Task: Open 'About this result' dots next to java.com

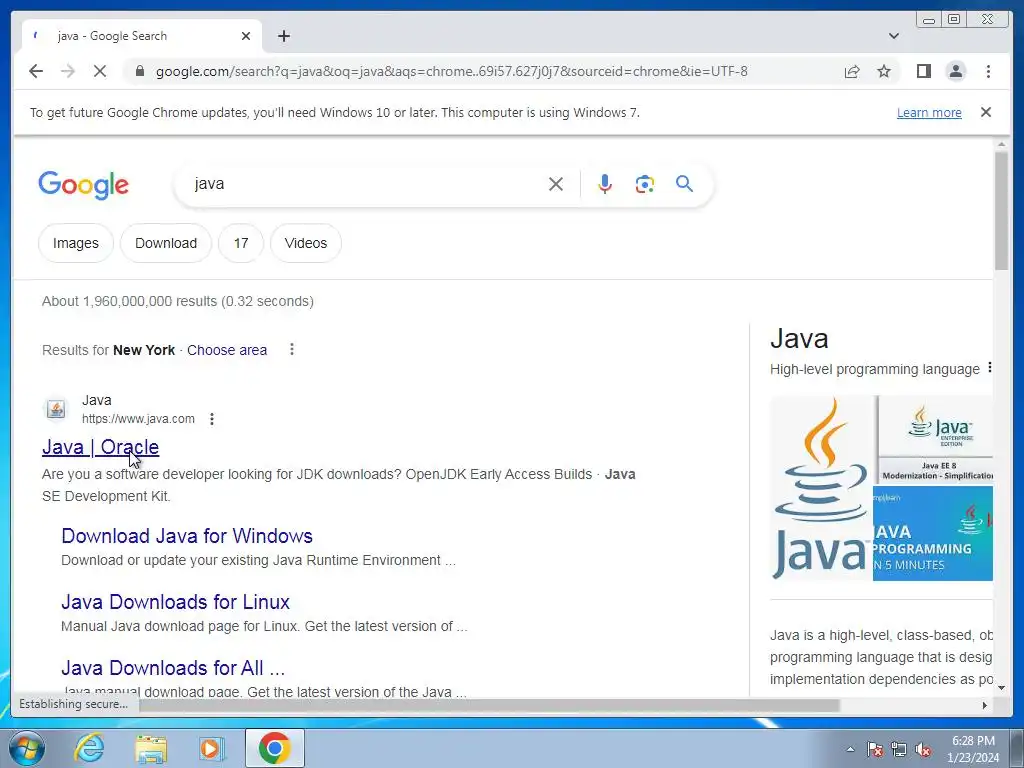Action: [212, 419]
